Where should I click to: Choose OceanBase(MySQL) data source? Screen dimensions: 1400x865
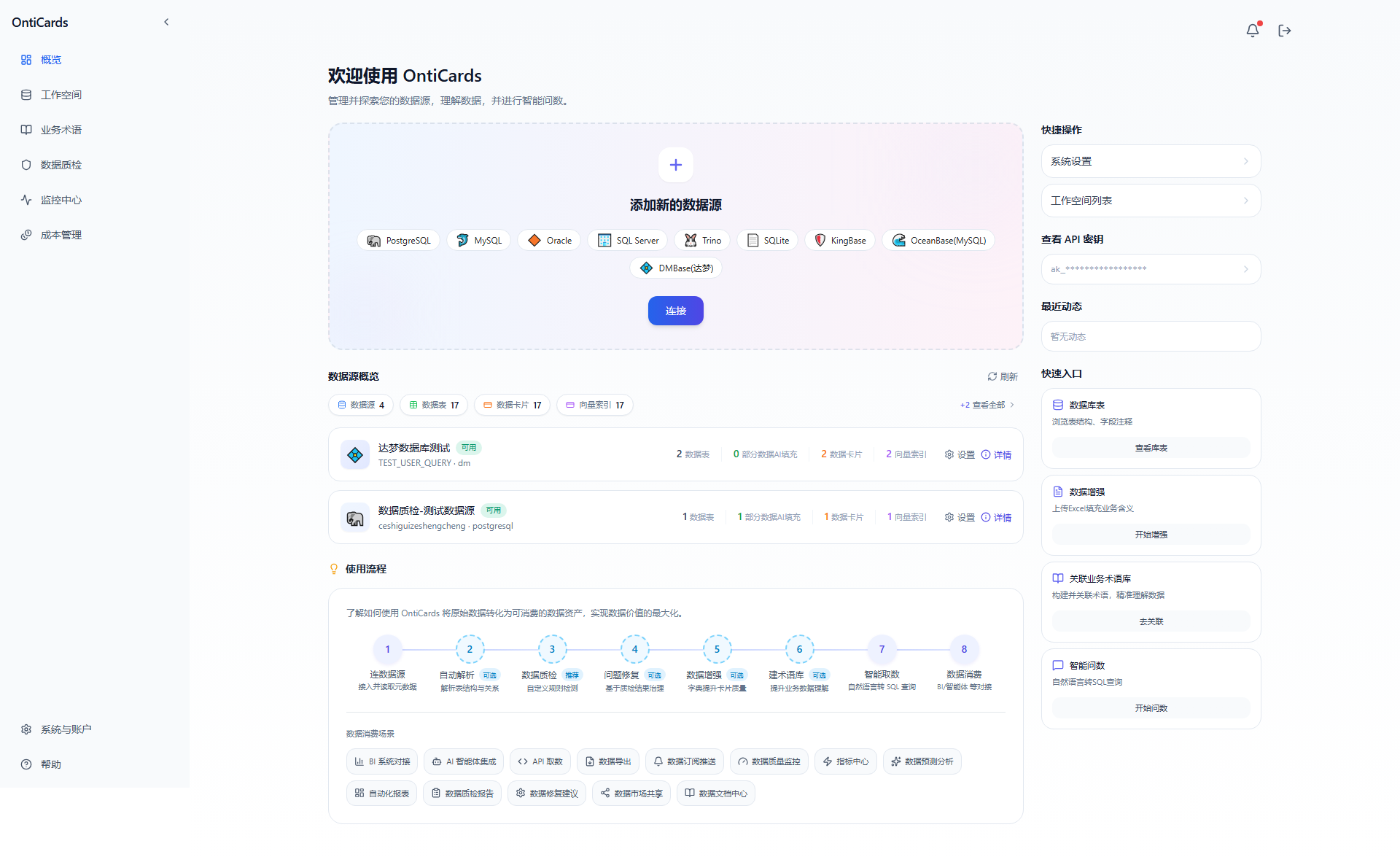pyautogui.click(x=938, y=241)
